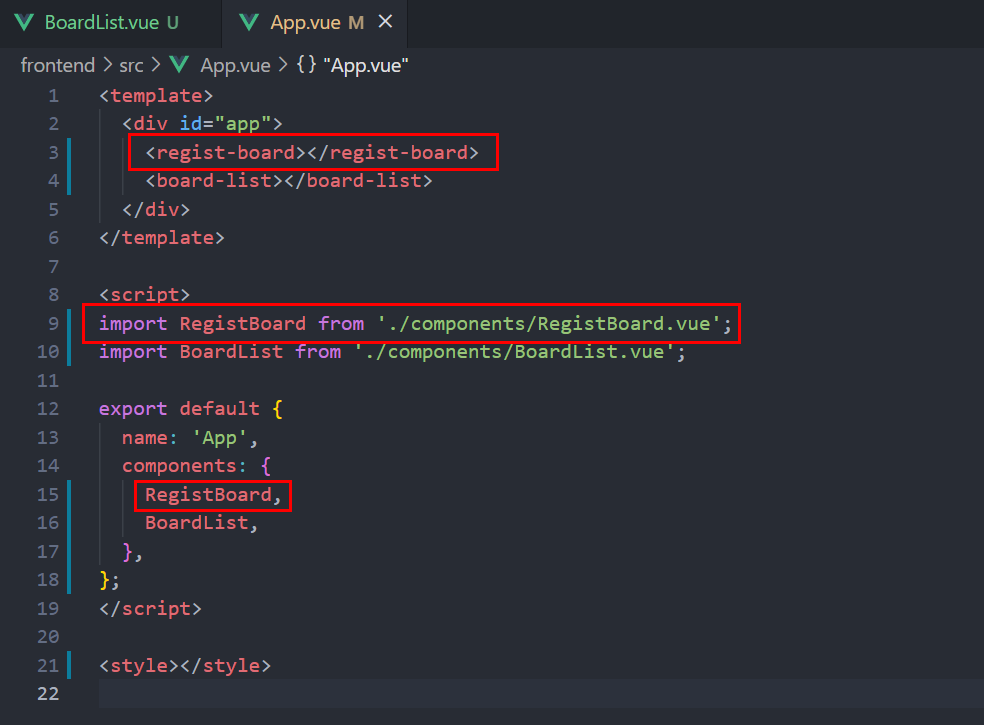Click 'export default' on line 12
This screenshot has width=984, height=725.
pos(179,409)
